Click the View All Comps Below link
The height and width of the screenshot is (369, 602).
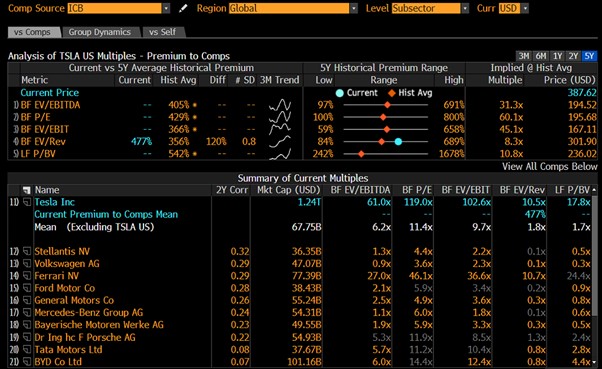[549, 167]
